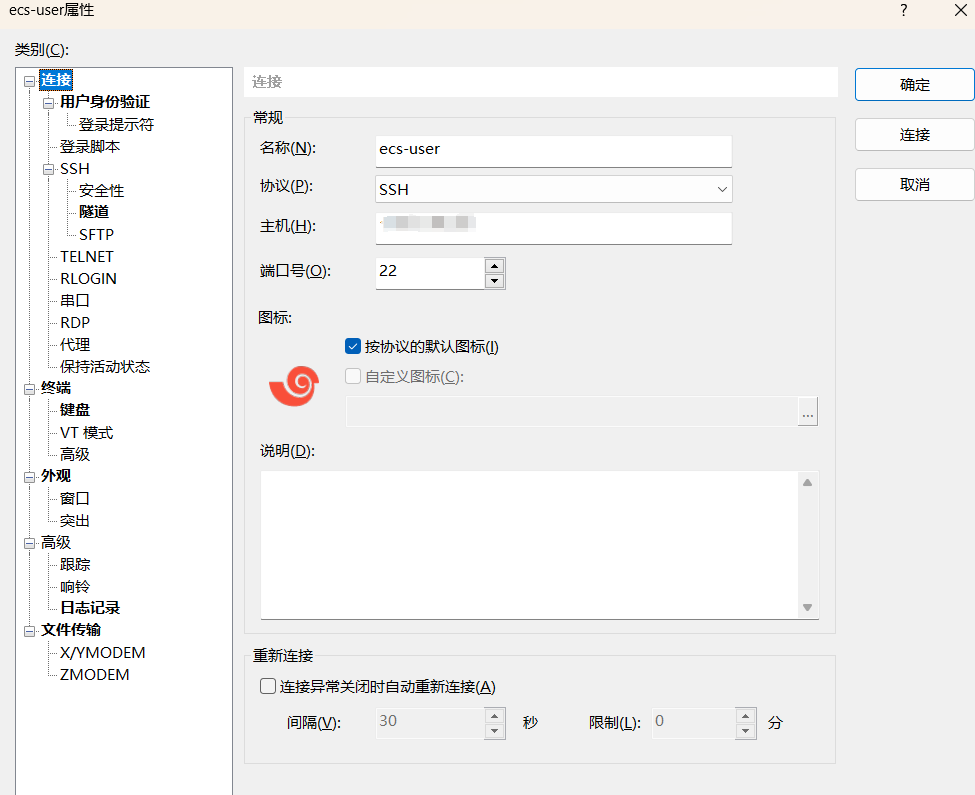Open the 安全性 settings page
This screenshot has height=795, width=975.
[101, 191]
